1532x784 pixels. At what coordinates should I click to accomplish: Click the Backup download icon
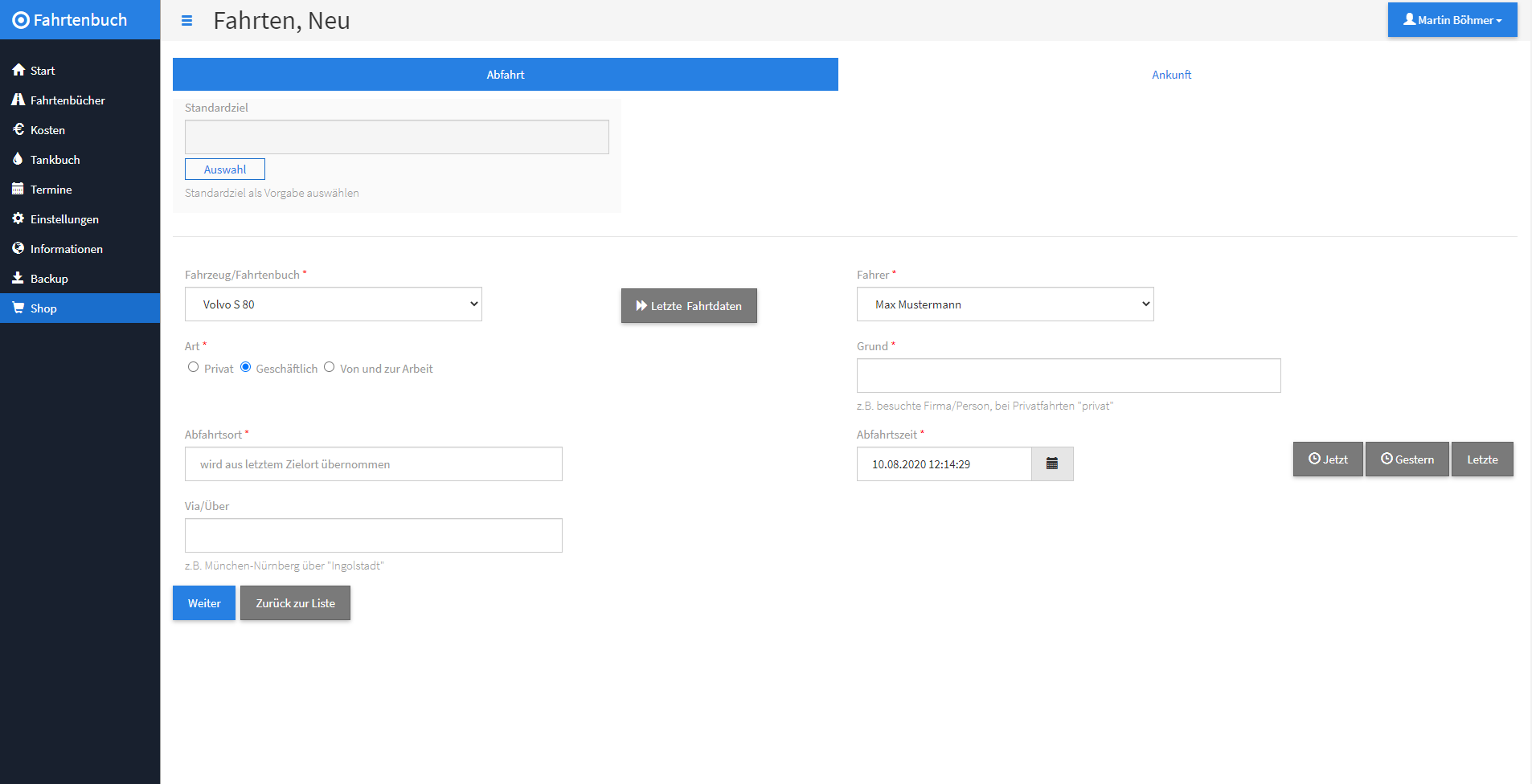click(x=18, y=278)
